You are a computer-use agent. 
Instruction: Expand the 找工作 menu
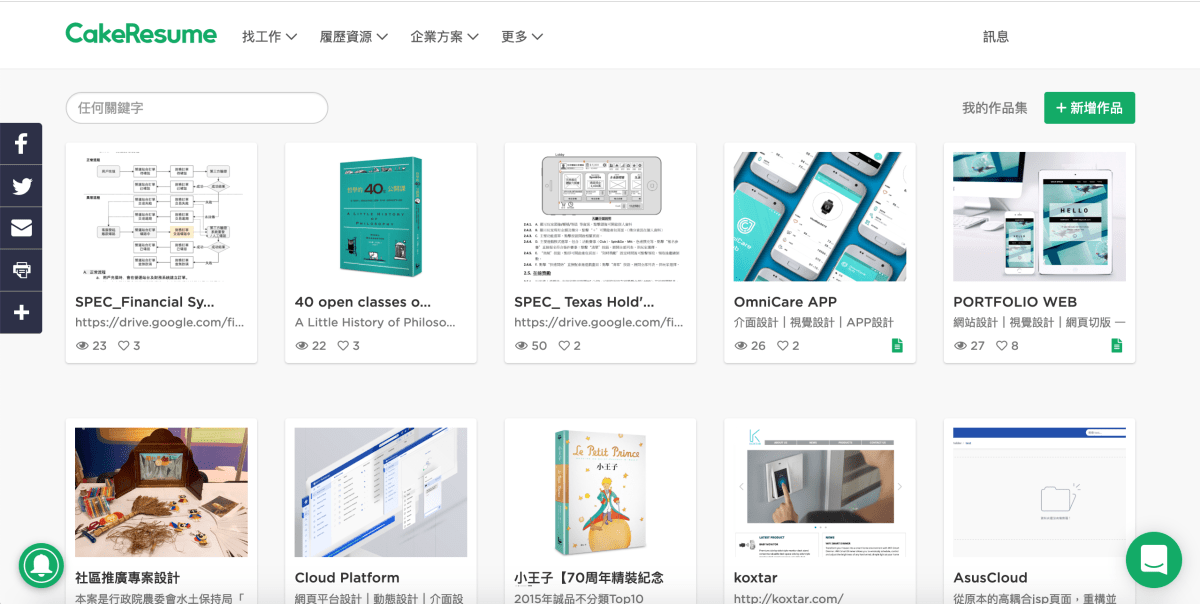(270, 37)
